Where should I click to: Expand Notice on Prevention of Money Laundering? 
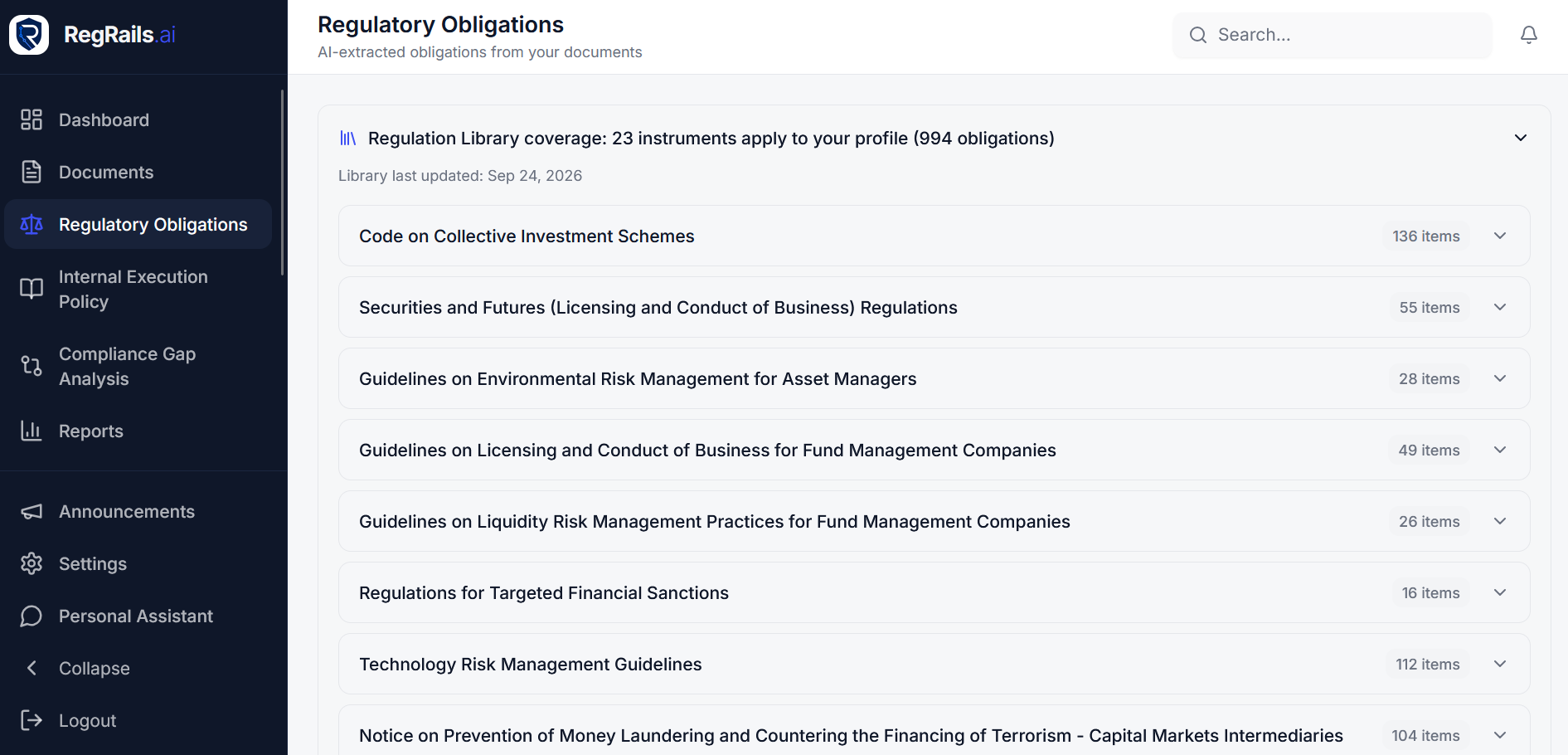[1500, 735]
